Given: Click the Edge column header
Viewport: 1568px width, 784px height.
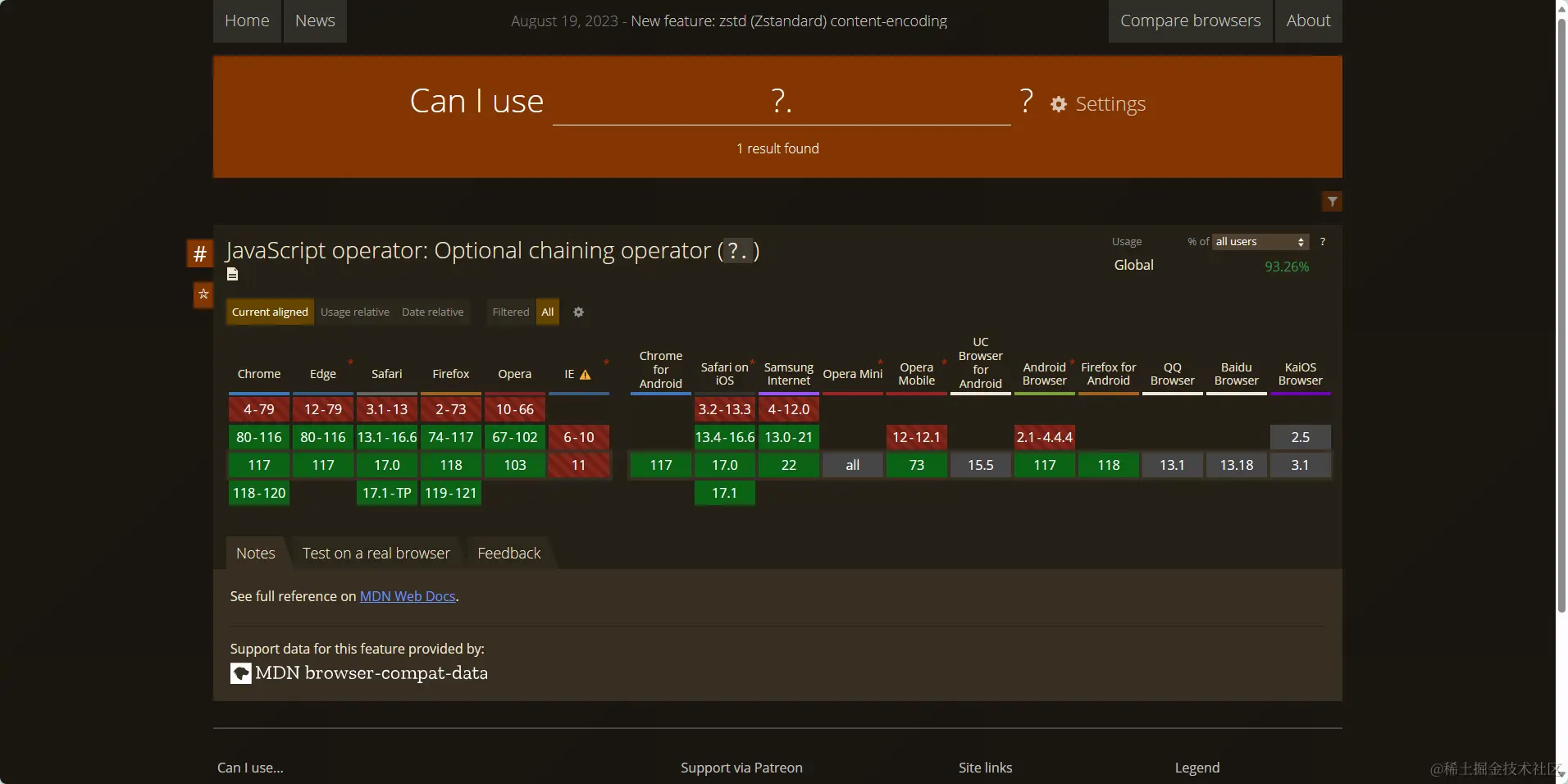Looking at the screenshot, I should click(x=323, y=374).
